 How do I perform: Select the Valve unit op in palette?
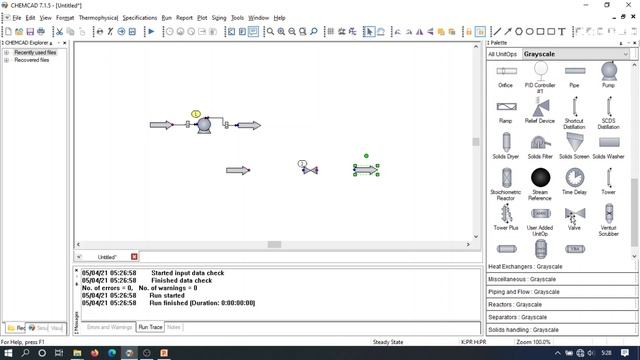575,213
